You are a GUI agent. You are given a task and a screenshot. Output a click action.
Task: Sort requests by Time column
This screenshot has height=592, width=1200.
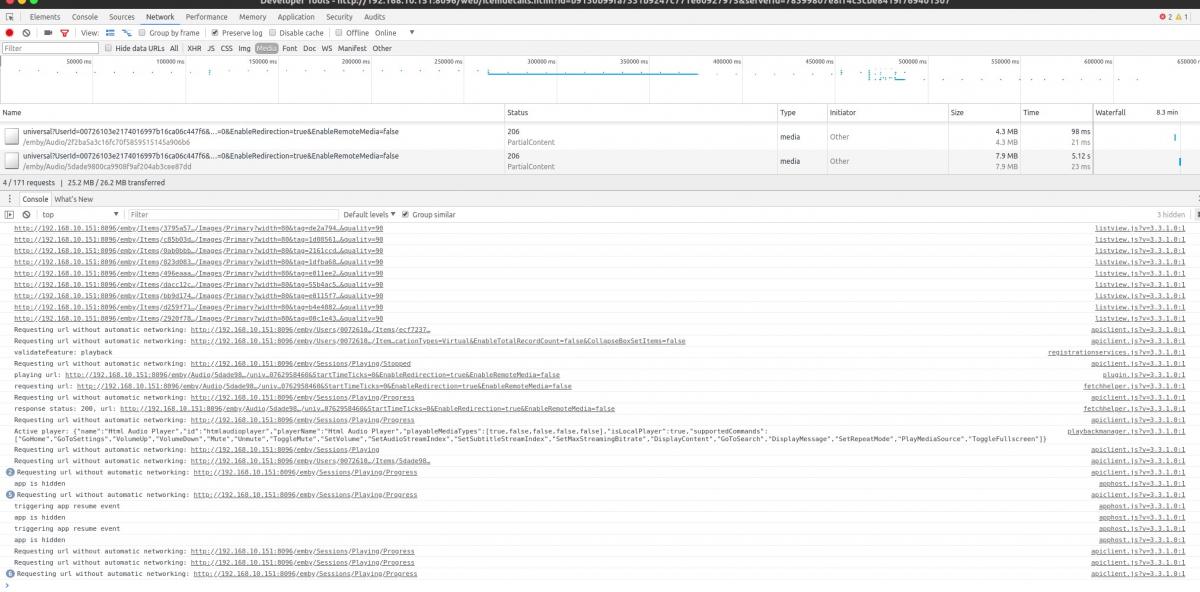coord(1055,113)
